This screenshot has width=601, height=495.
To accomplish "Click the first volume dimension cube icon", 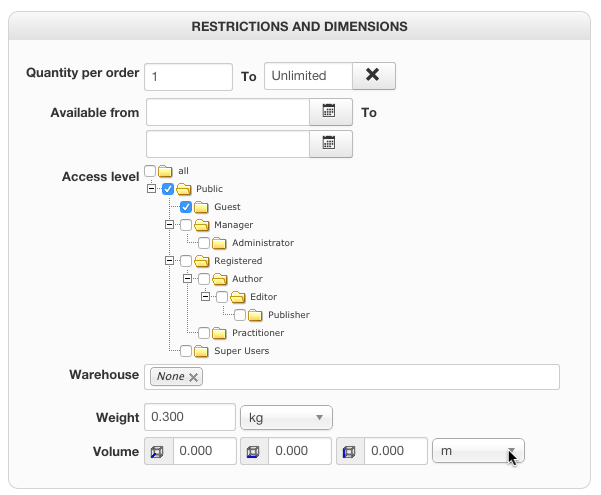I will [x=159, y=452].
